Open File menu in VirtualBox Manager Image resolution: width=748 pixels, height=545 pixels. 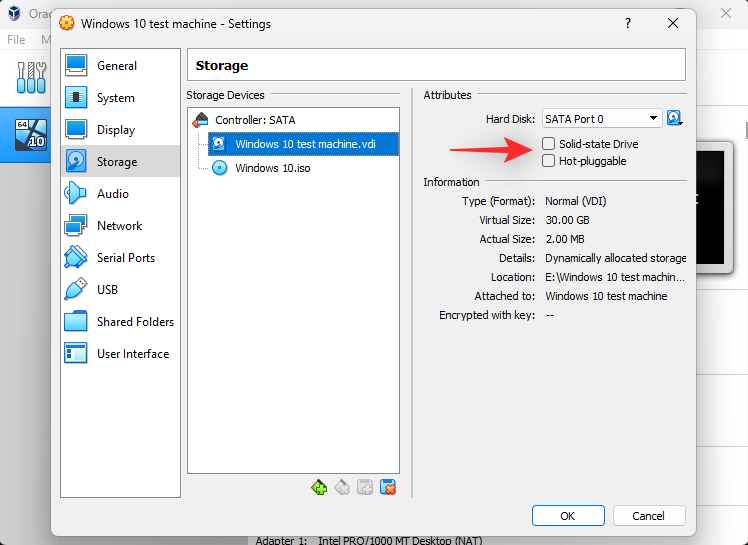(16, 40)
